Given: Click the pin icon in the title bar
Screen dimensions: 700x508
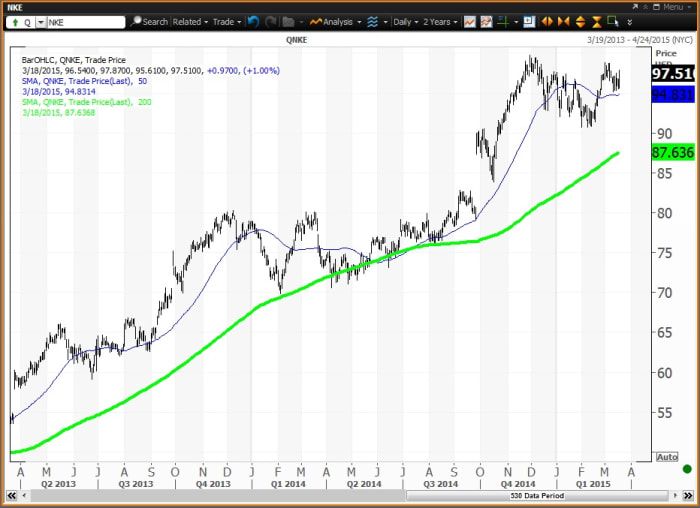Looking at the screenshot, I should 646,7.
